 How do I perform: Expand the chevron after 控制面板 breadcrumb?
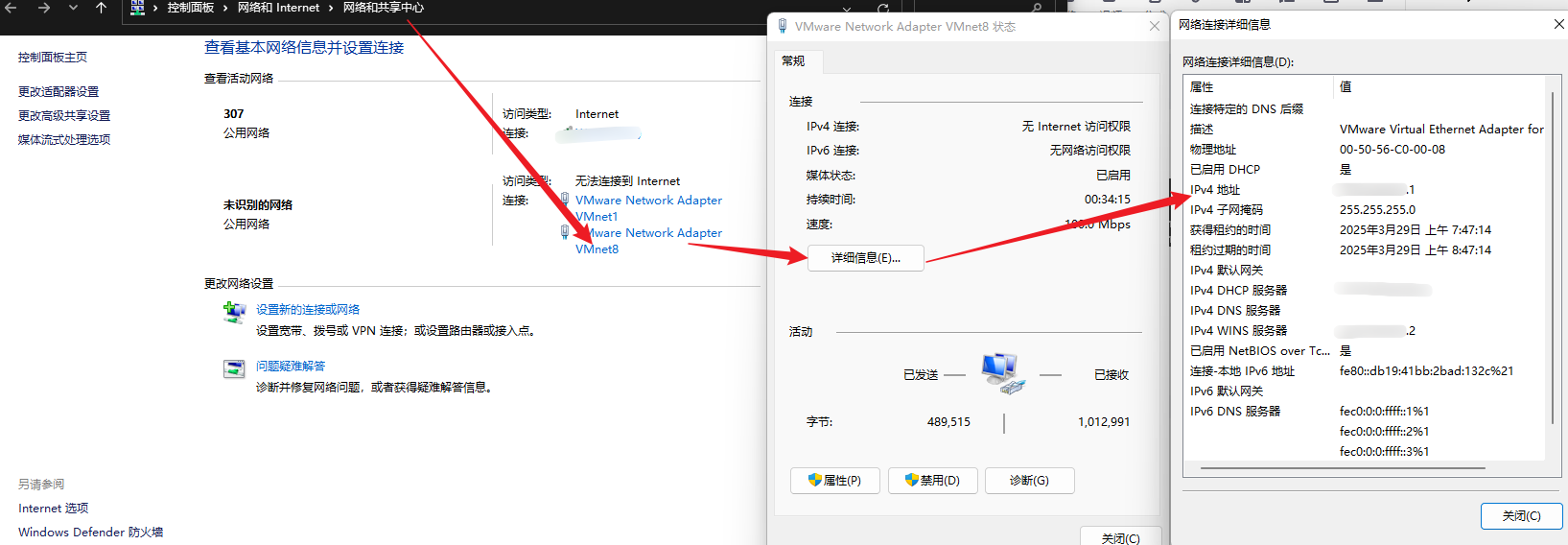click(x=225, y=8)
